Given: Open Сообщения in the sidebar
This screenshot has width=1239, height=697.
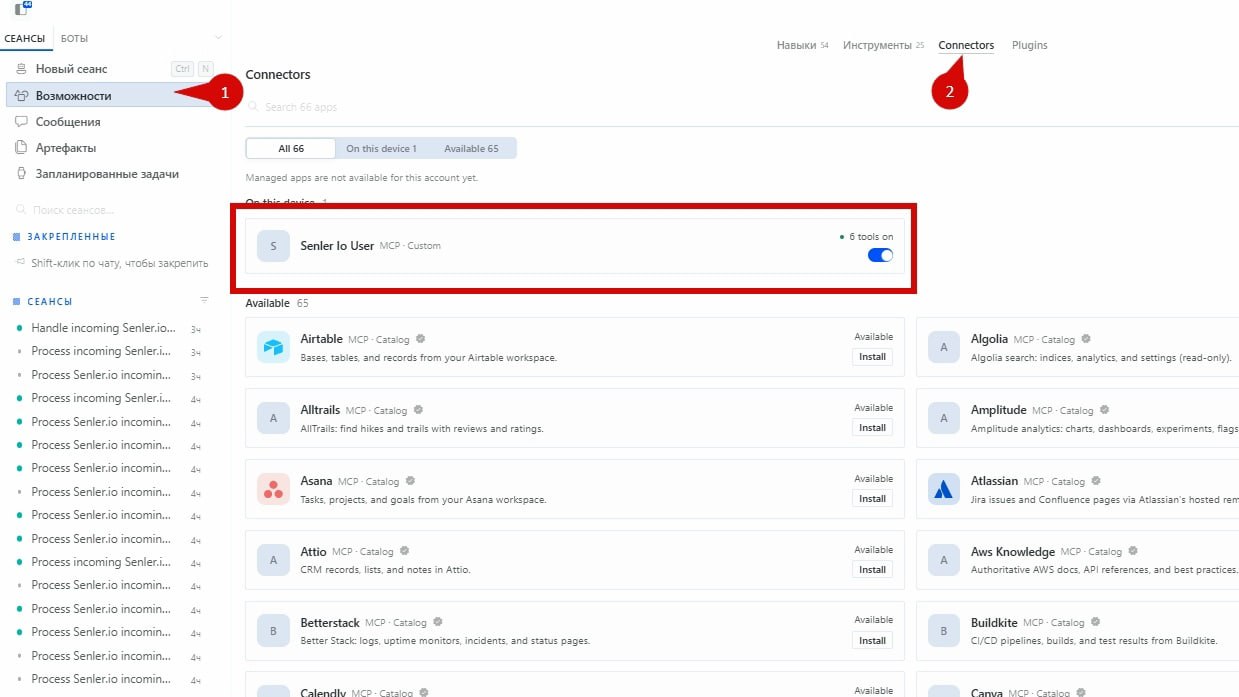Looking at the screenshot, I should (x=111, y=121).
